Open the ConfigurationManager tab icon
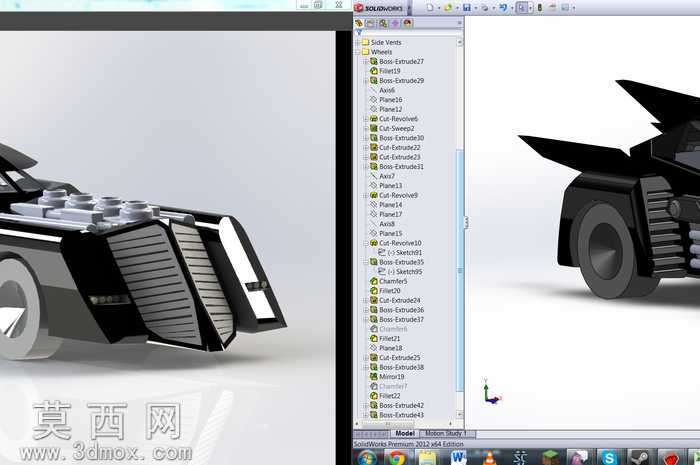Image resolution: width=700 pixels, height=465 pixels. point(383,23)
